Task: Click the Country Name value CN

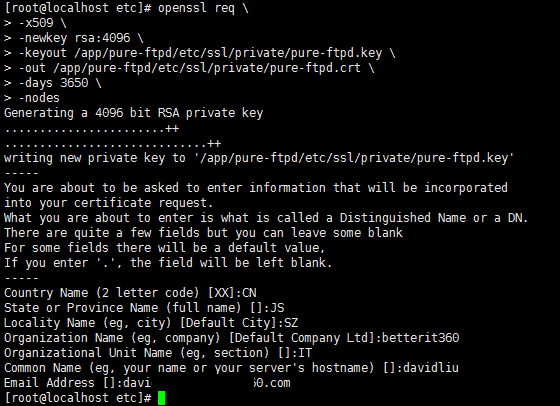Action: pyautogui.click(x=249, y=293)
